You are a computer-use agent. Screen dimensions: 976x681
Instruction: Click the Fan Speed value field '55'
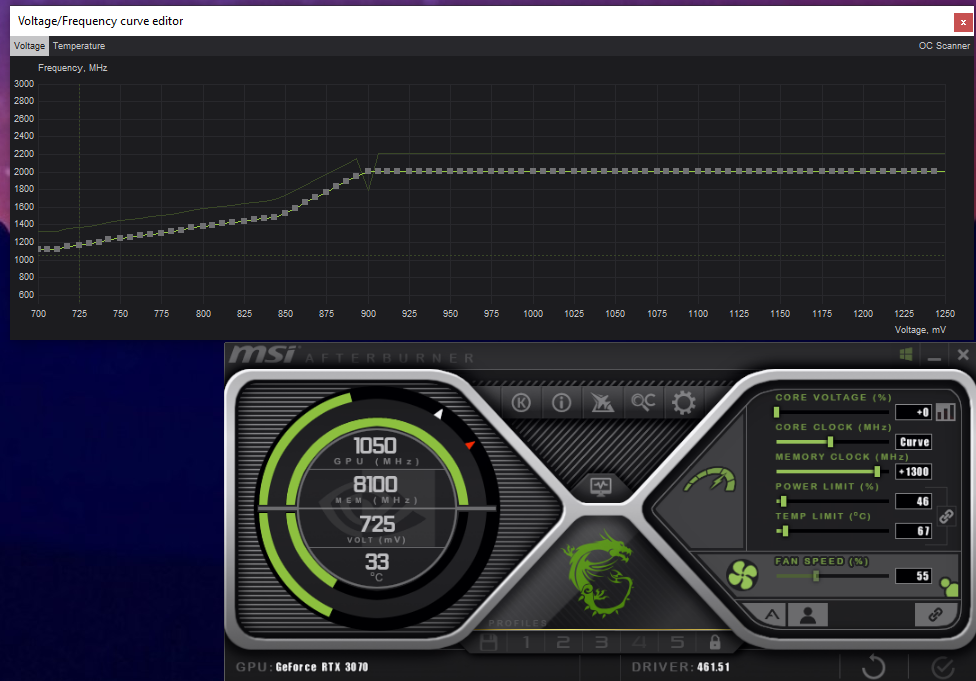913,576
